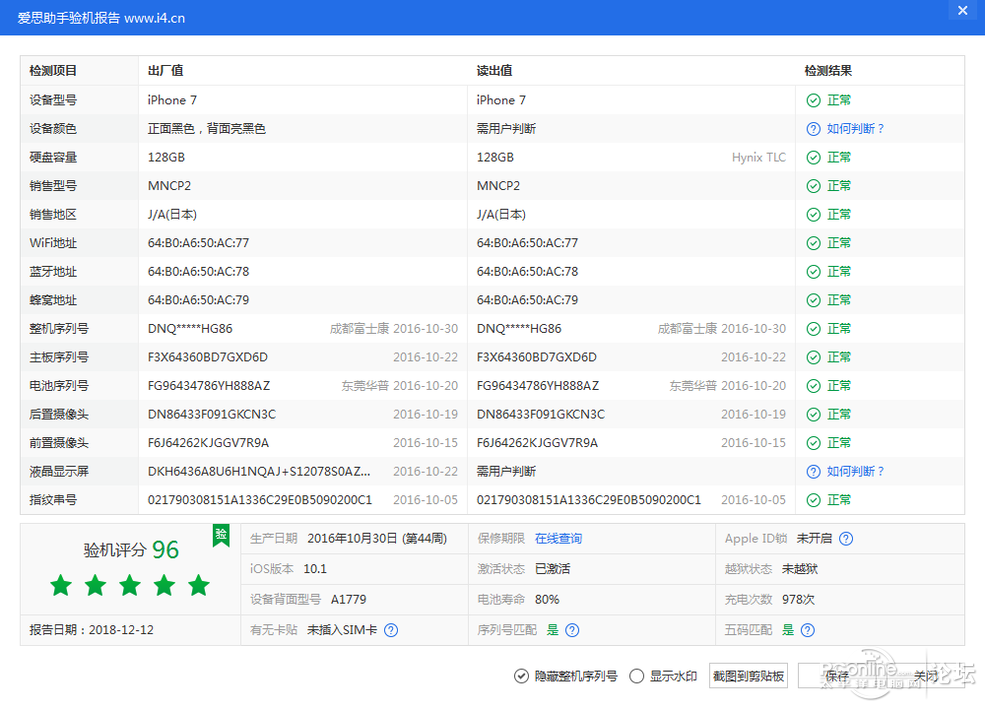Select the 验机评分 96 score text
Image resolution: width=985 pixels, height=709 pixels.
tap(131, 550)
